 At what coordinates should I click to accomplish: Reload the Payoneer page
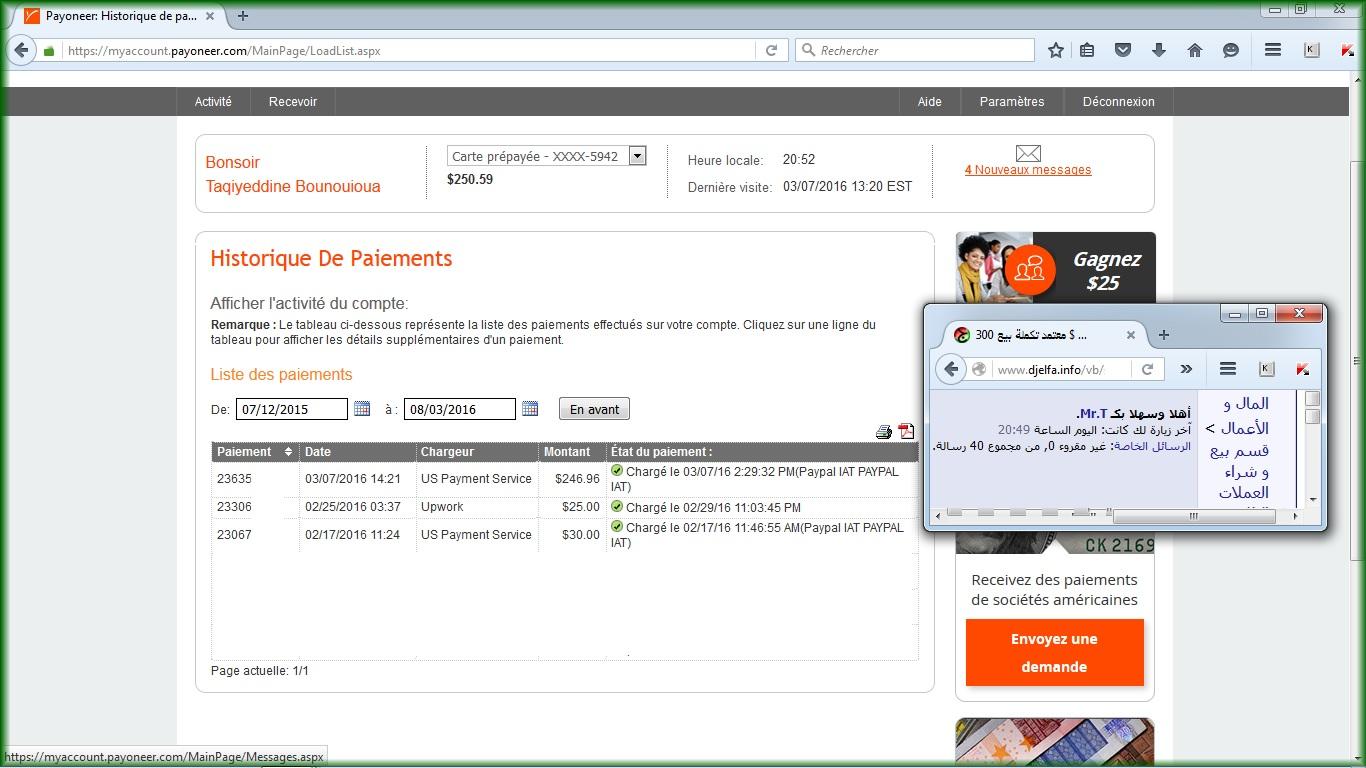pos(771,50)
